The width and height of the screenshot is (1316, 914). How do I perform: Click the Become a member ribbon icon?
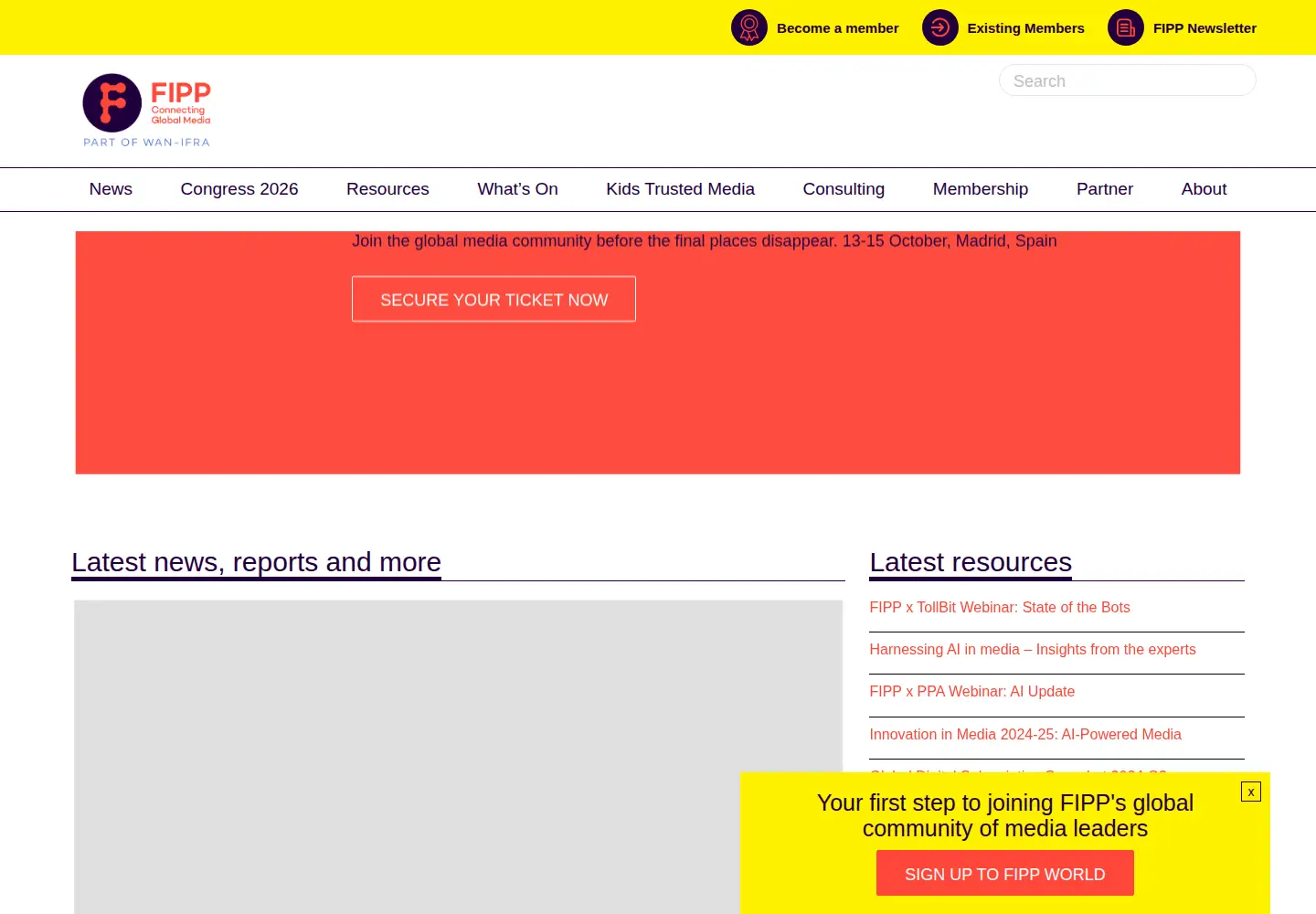[749, 27]
